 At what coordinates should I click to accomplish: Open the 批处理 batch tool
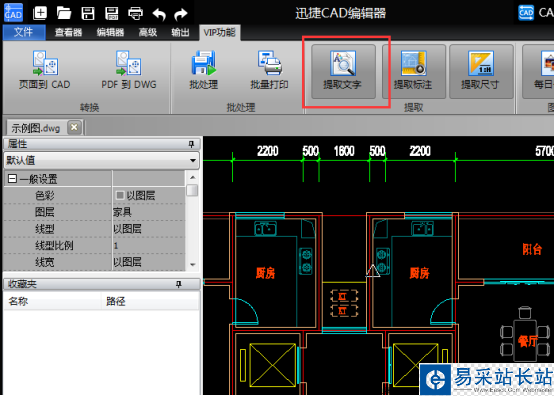(204, 70)
